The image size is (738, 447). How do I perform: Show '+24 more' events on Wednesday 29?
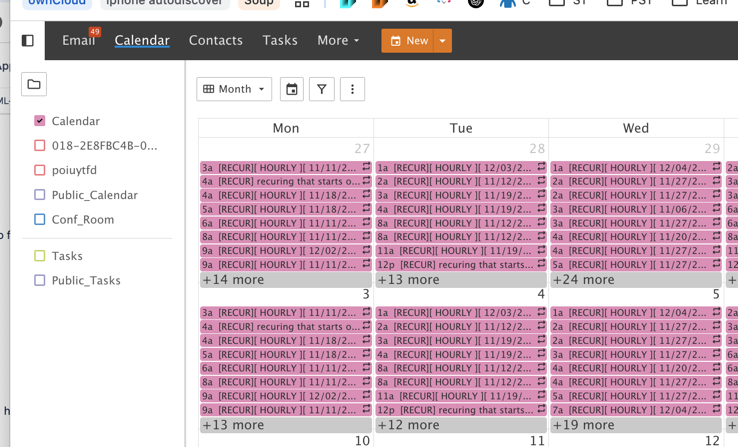584,280
